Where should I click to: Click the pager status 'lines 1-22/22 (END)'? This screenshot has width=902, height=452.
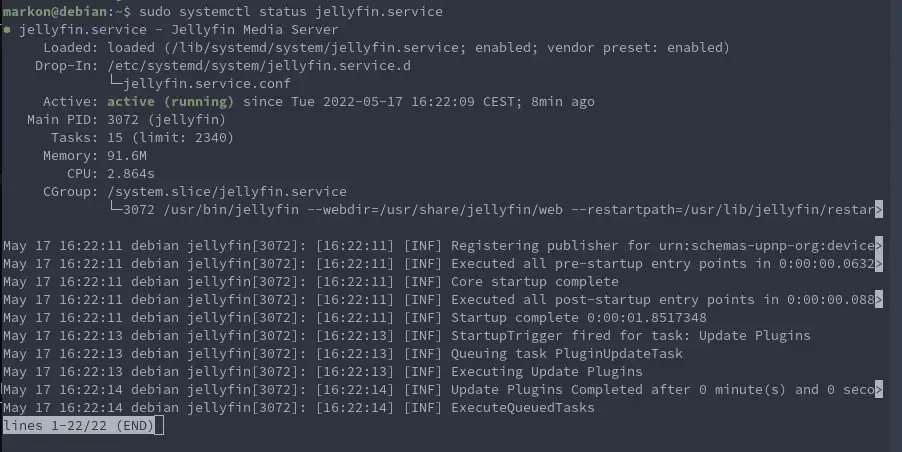pos(79,426)
